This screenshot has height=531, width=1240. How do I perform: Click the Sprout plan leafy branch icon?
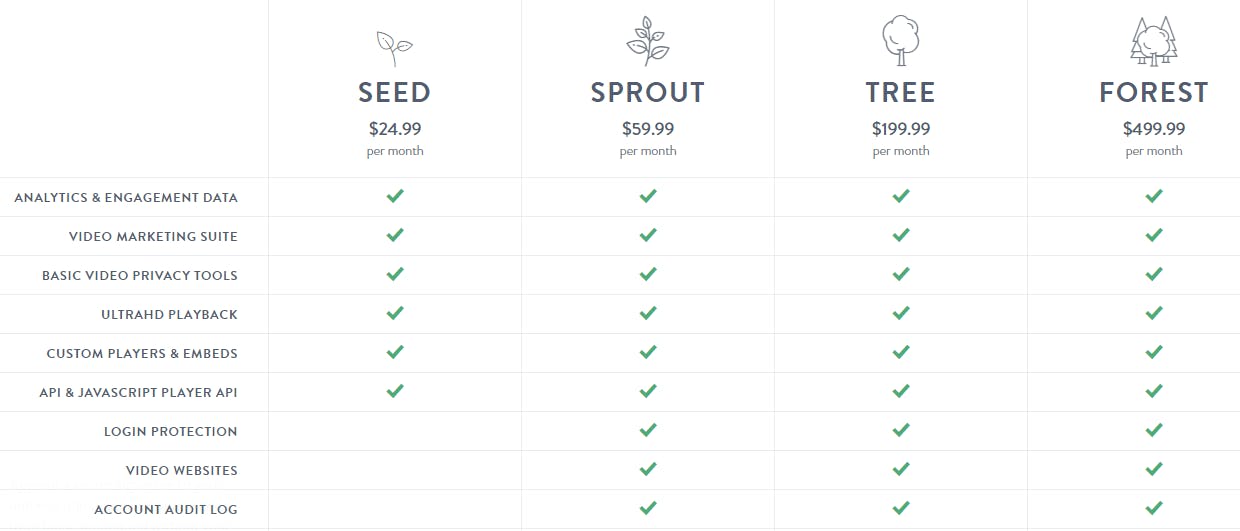point(647,42)
